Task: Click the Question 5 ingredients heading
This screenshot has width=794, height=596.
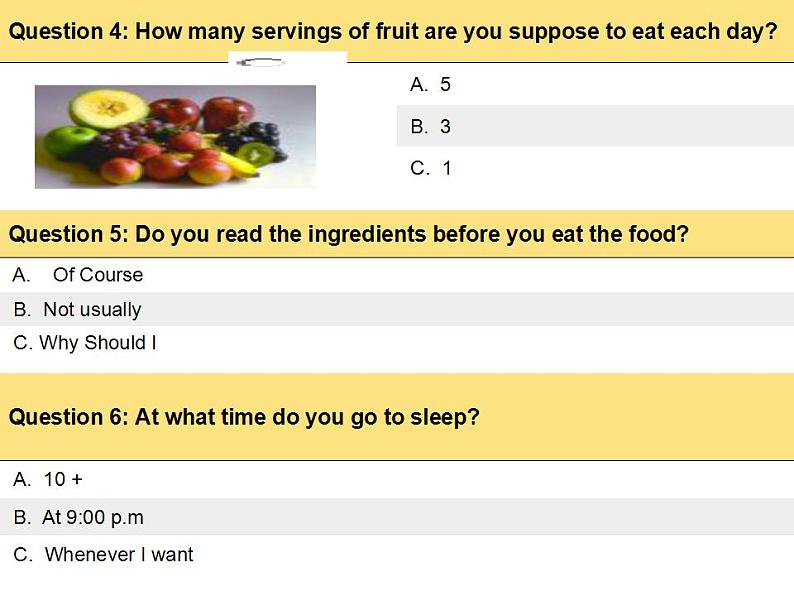Action: [349, 235]
